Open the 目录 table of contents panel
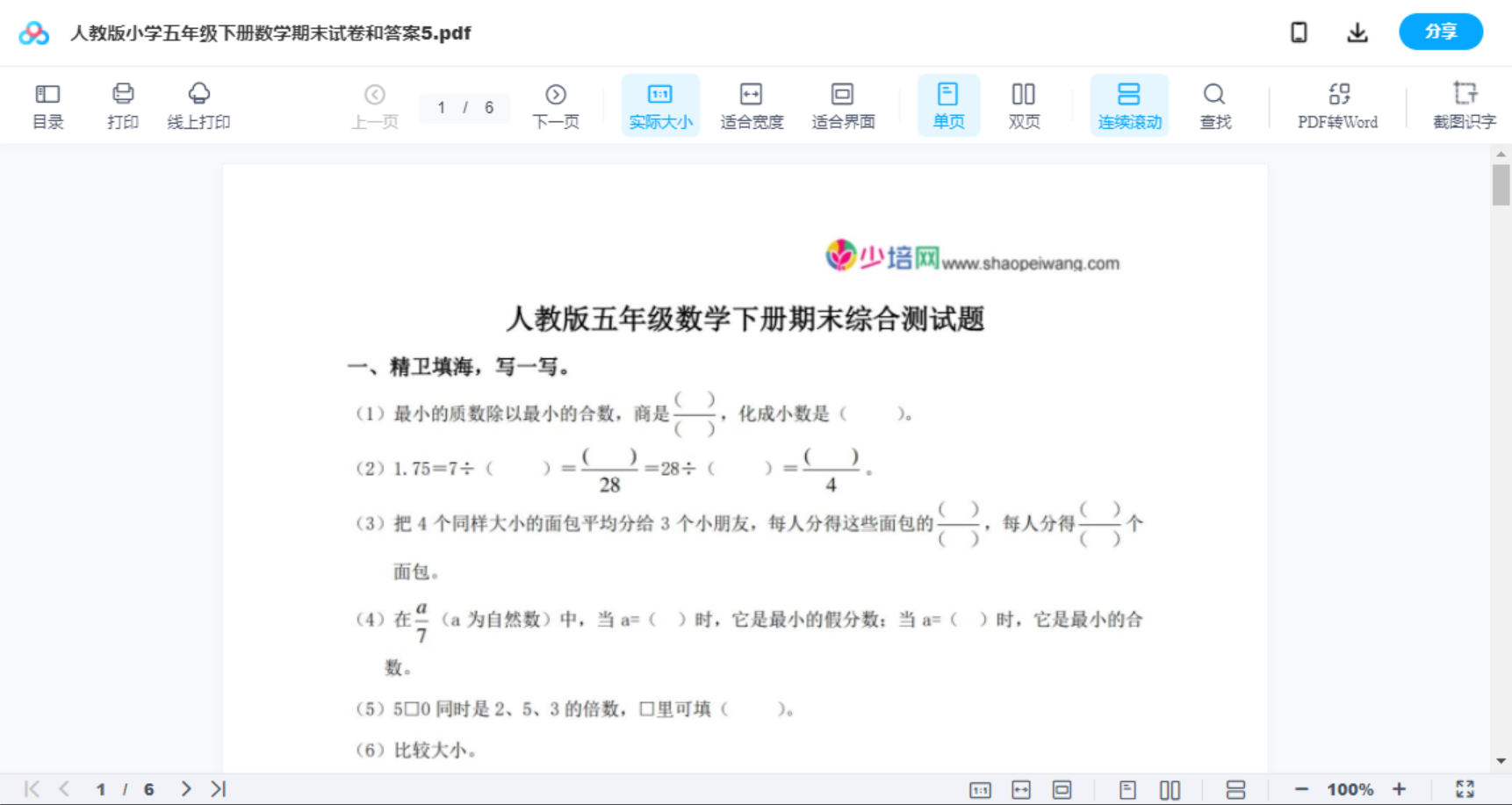This screenshot has height=805, width=1512. point(47,104)
